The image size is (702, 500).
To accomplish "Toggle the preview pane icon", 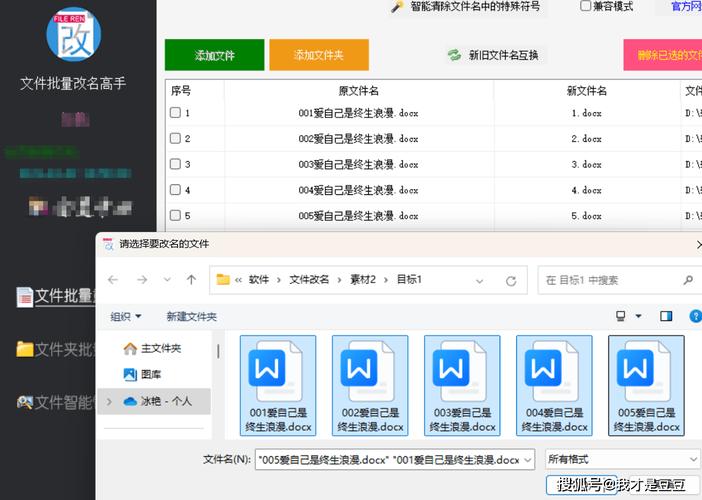I will [666, 316].
